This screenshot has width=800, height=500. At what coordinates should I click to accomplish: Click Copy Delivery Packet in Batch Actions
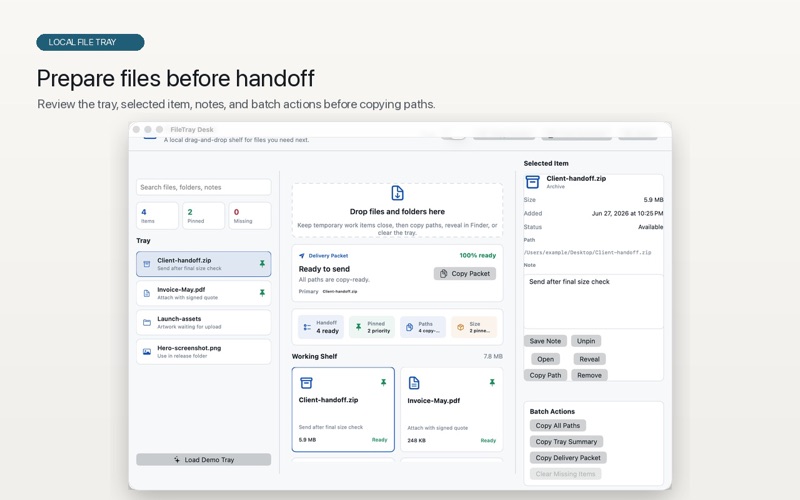568,458
